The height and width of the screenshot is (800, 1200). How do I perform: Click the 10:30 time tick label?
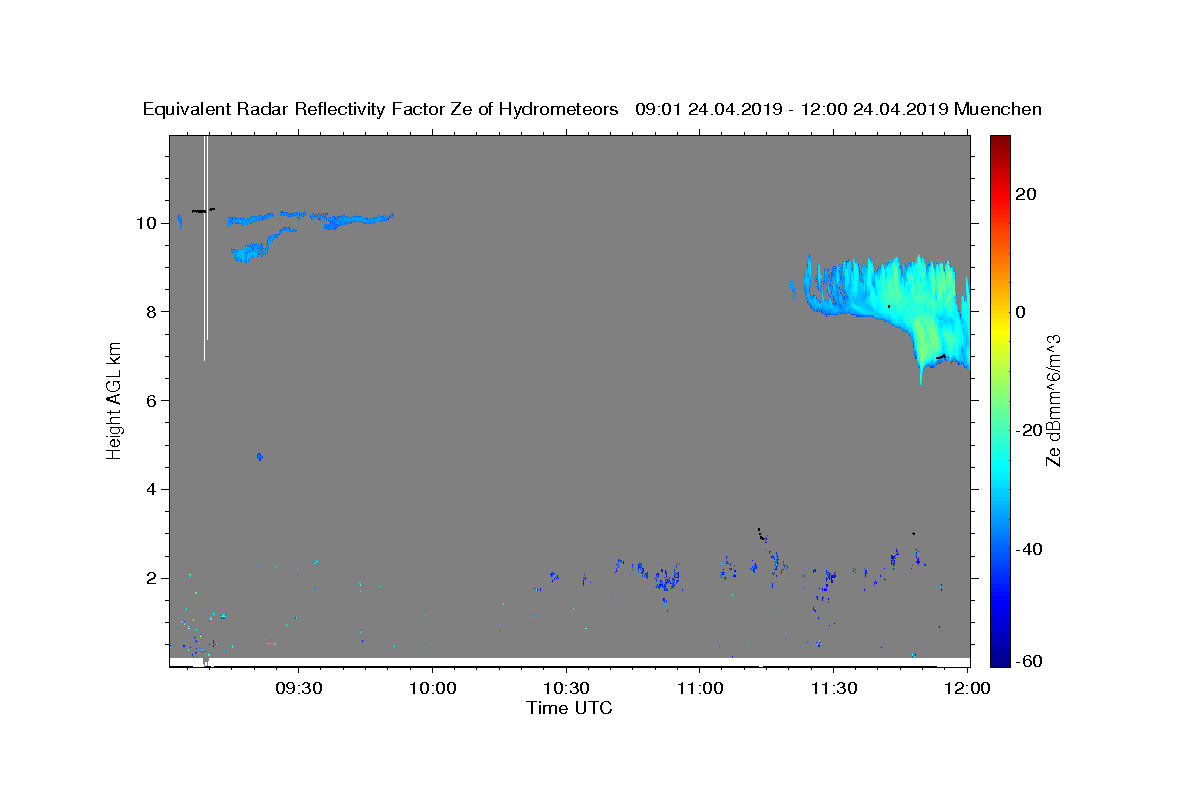[x=566, y=688]
